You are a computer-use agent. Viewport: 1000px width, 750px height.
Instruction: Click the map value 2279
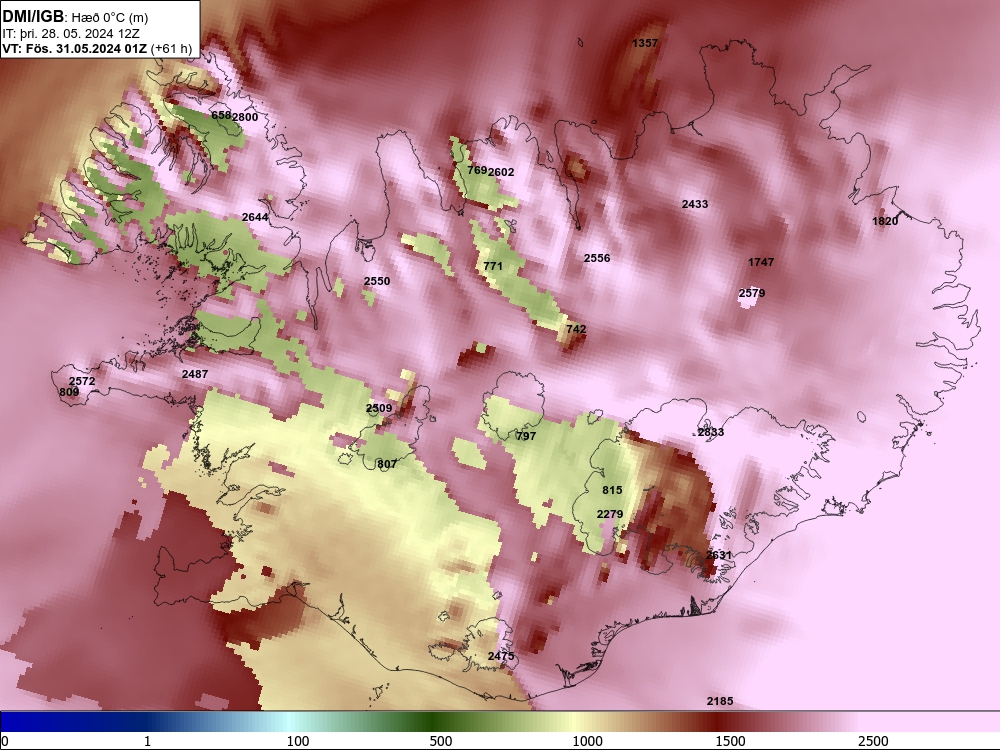(610, 514)
